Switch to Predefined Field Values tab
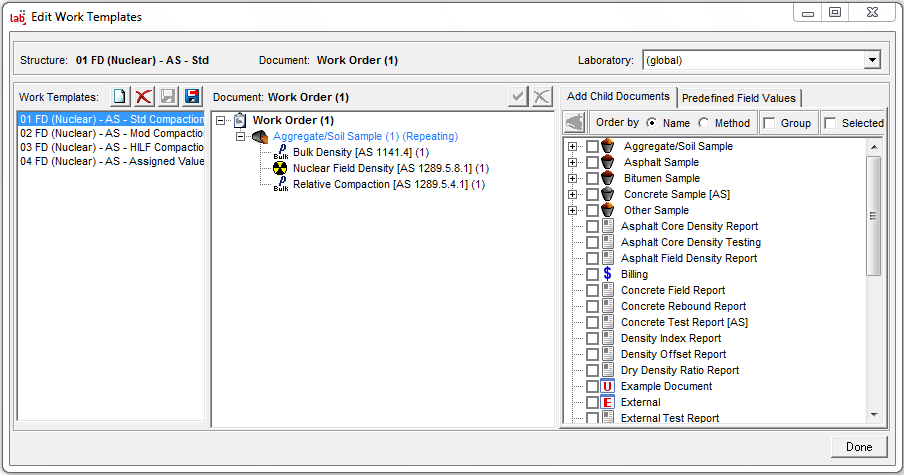The image size is (904, 475). pos(738,98)
